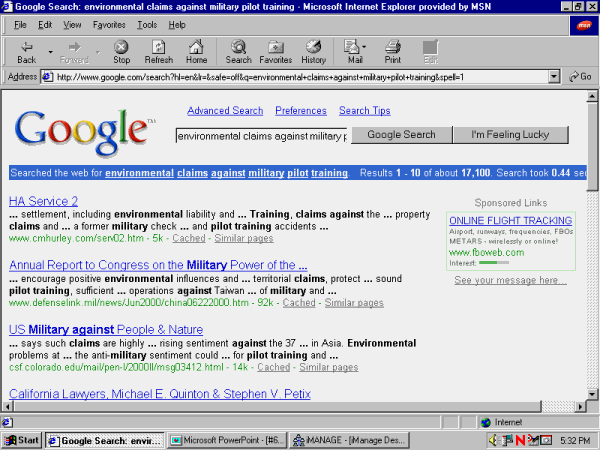Image resolution: width=600 pixels, height=450 pixels.
Task: Open the HA Service 2 result link
Action: click(x=43, y=201)
